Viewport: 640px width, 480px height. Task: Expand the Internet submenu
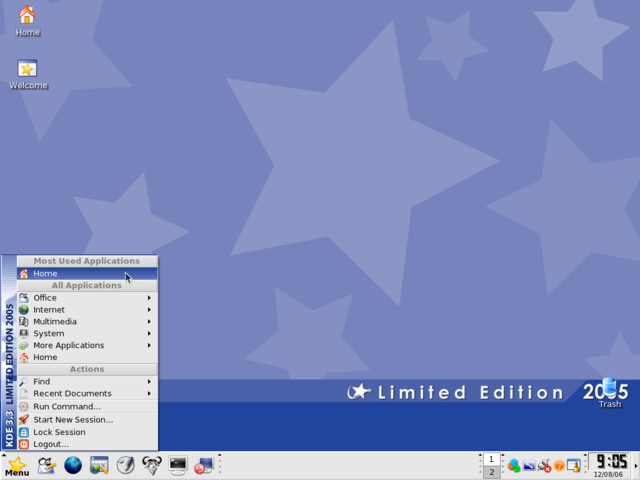[x=87, y=309]
